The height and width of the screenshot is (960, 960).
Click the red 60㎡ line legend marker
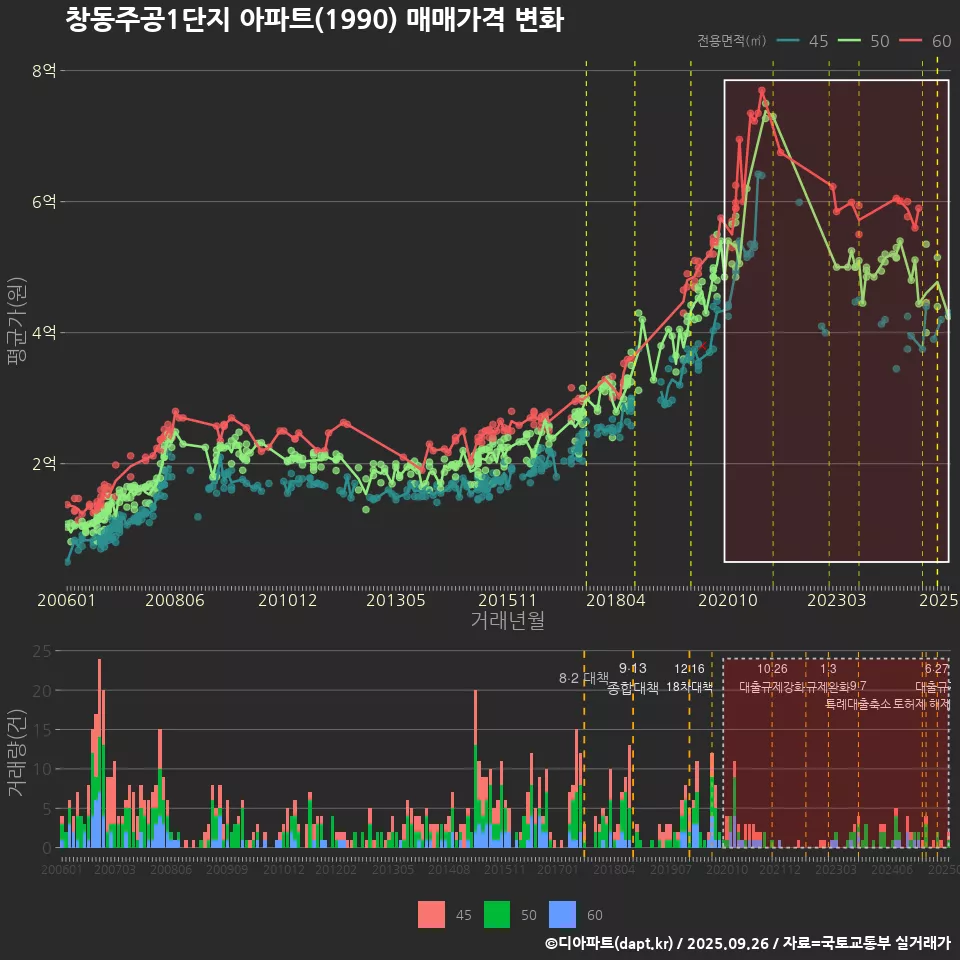pos(911,41)
